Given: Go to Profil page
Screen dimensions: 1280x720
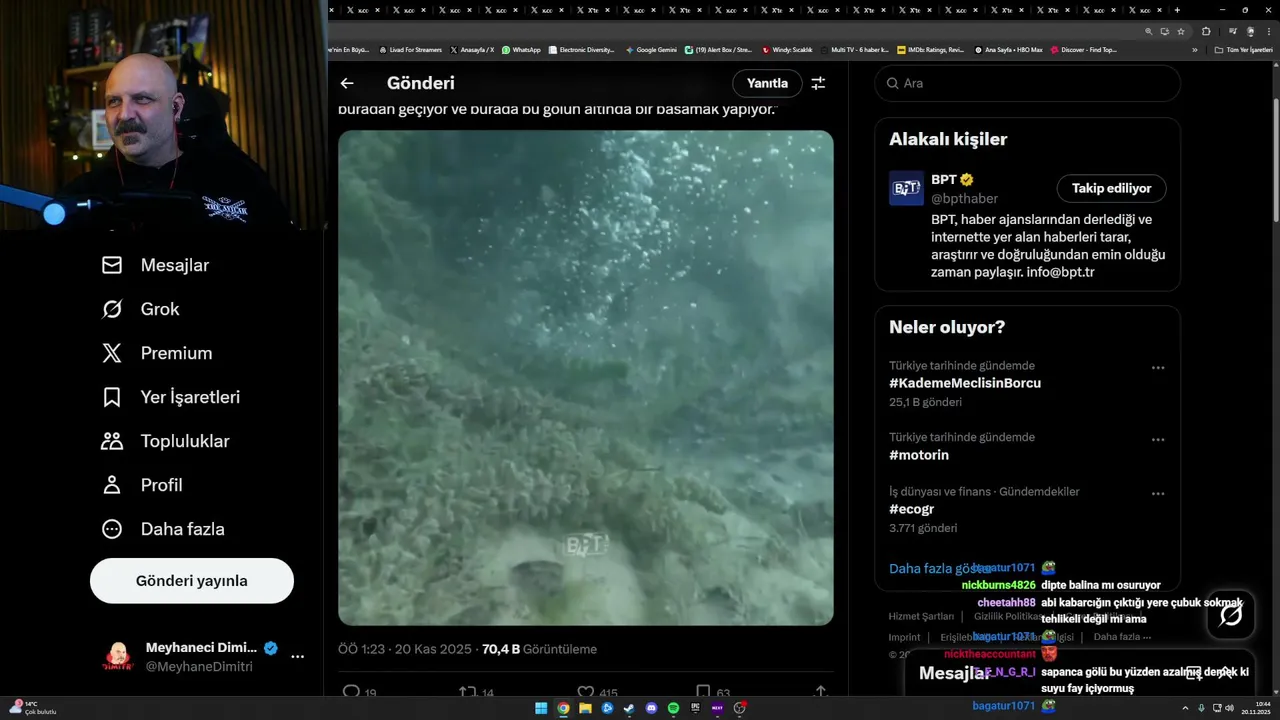Looking at the screenshot, I should [x=141, y=485].
